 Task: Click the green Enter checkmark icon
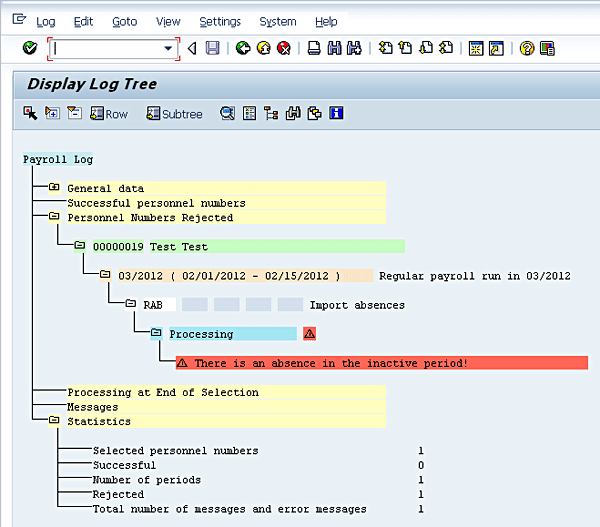pos(30,48)
